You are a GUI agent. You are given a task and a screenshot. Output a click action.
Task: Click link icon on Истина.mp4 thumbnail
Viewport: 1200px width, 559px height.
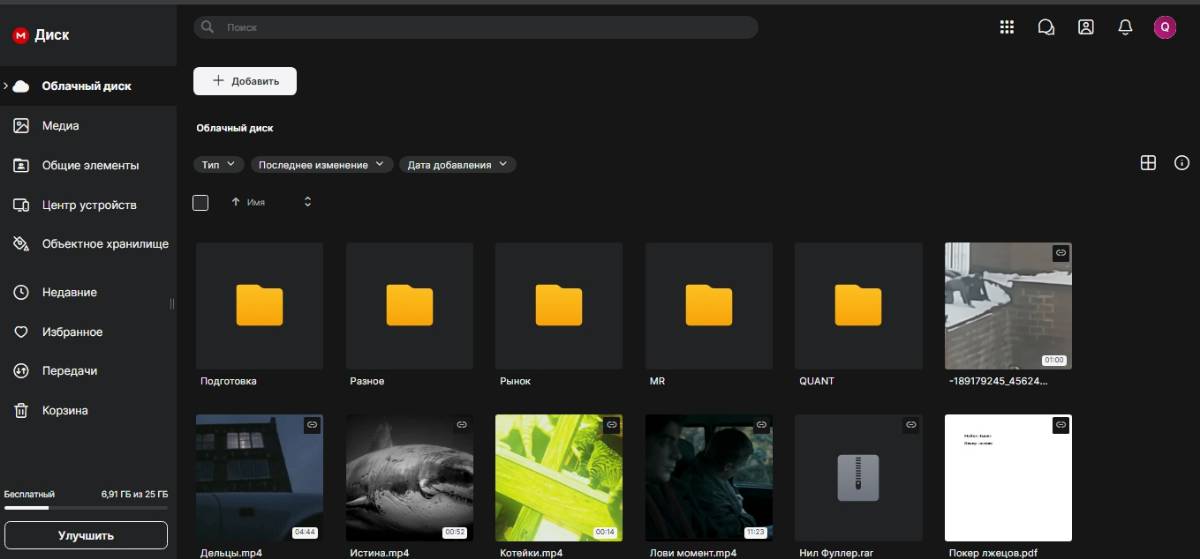pos(461,425)
